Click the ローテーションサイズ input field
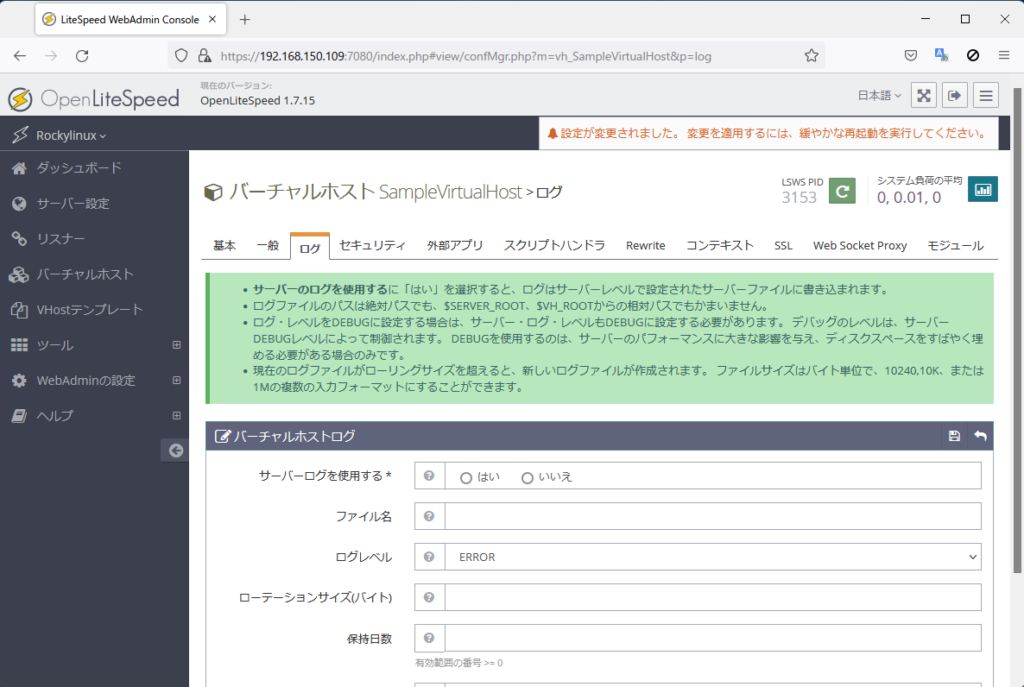The height and width of the screenshot is (687, 1024). (712, 597)
